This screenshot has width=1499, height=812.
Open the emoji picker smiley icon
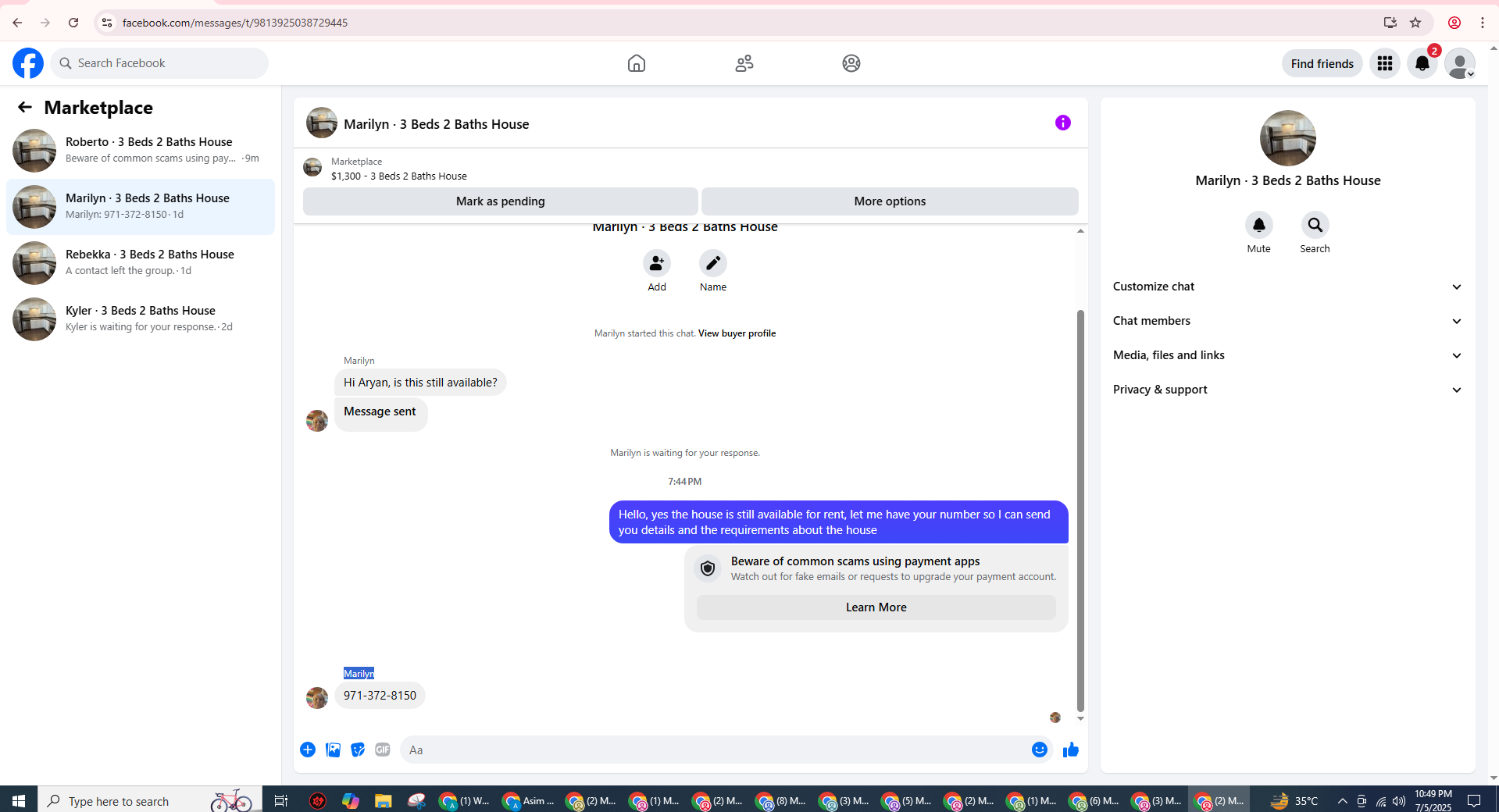click(1039, 750)
